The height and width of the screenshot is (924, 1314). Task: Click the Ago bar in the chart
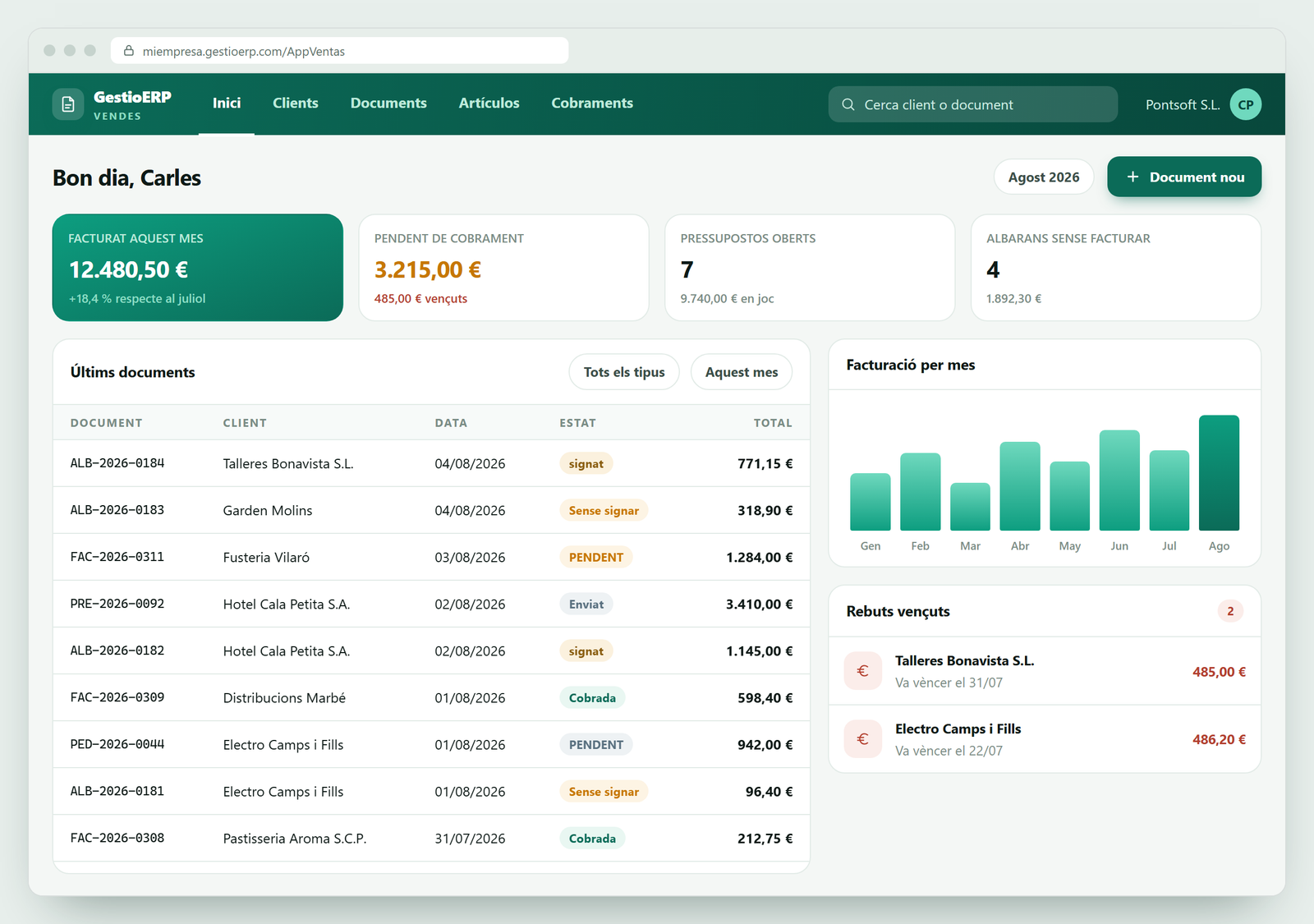pos(1219,473)
